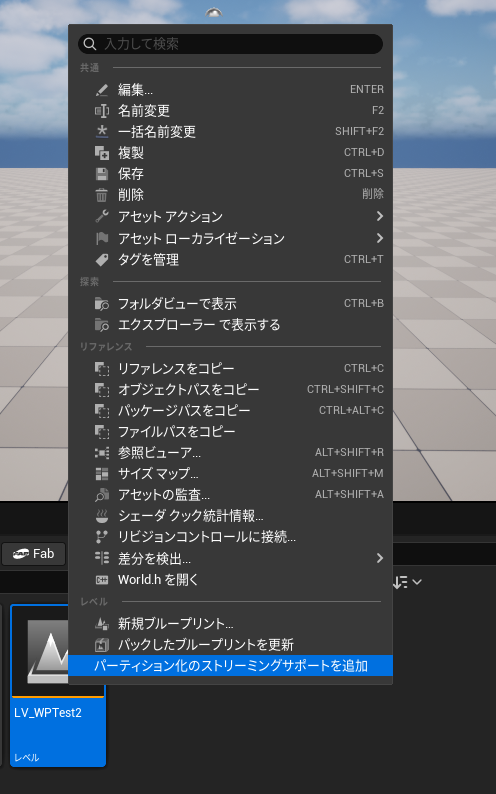Select 削除 menu entry
496x794 pixels.
click(x=230, y=195)
